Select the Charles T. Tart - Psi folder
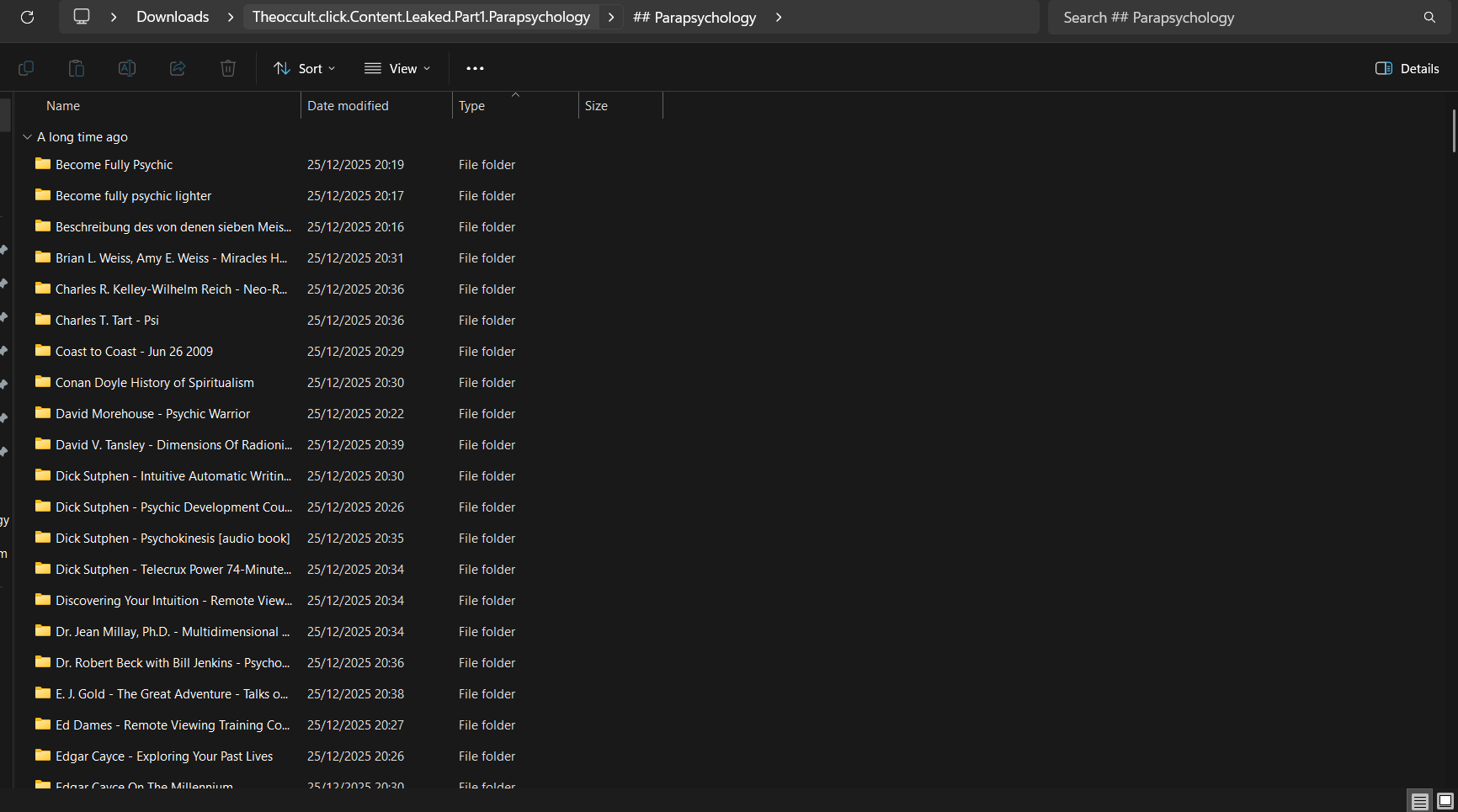The height and width of the screenshot is (812, 1458). pyautogui.click(x=107, y=321)
